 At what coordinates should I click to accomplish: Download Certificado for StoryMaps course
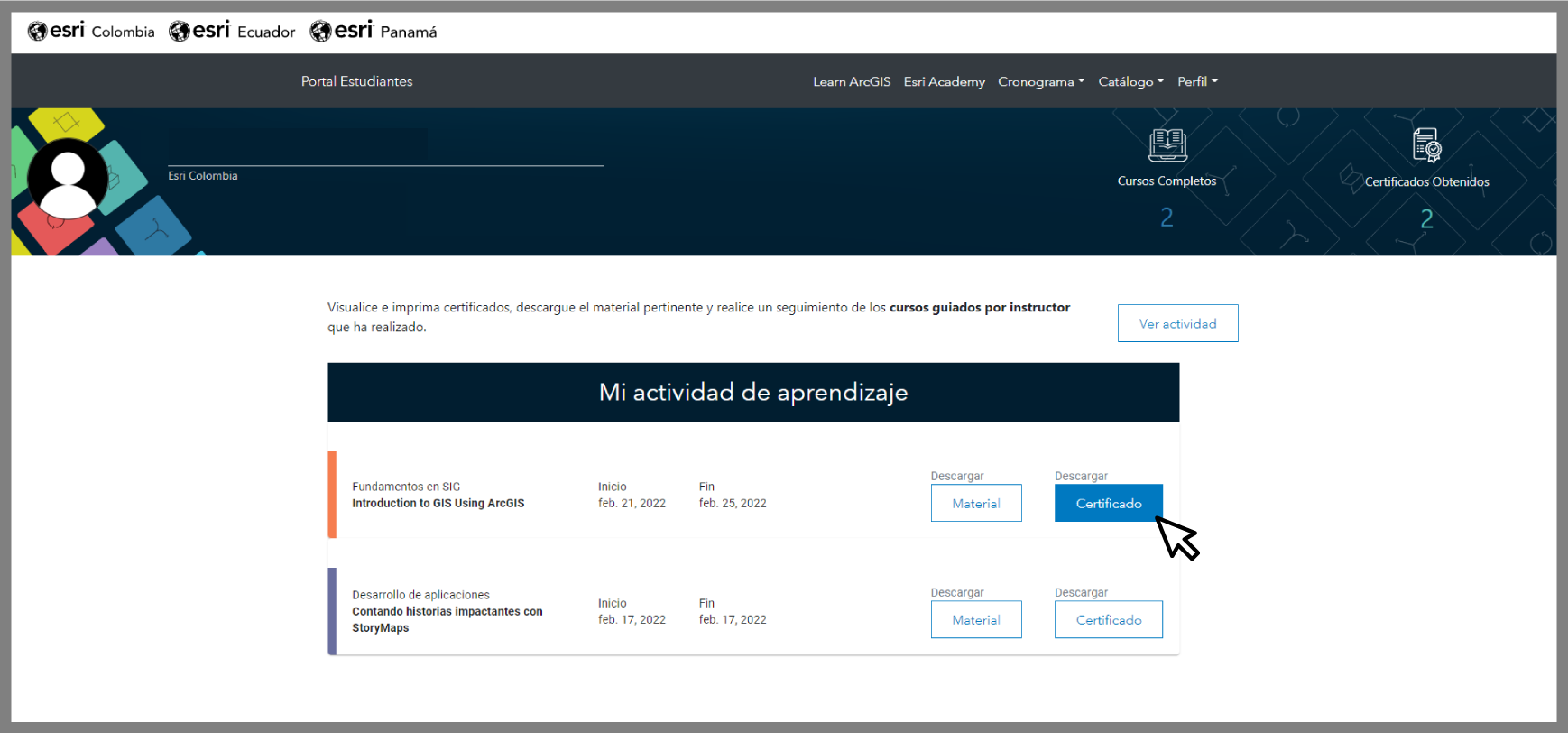(x=1109, y=619)
